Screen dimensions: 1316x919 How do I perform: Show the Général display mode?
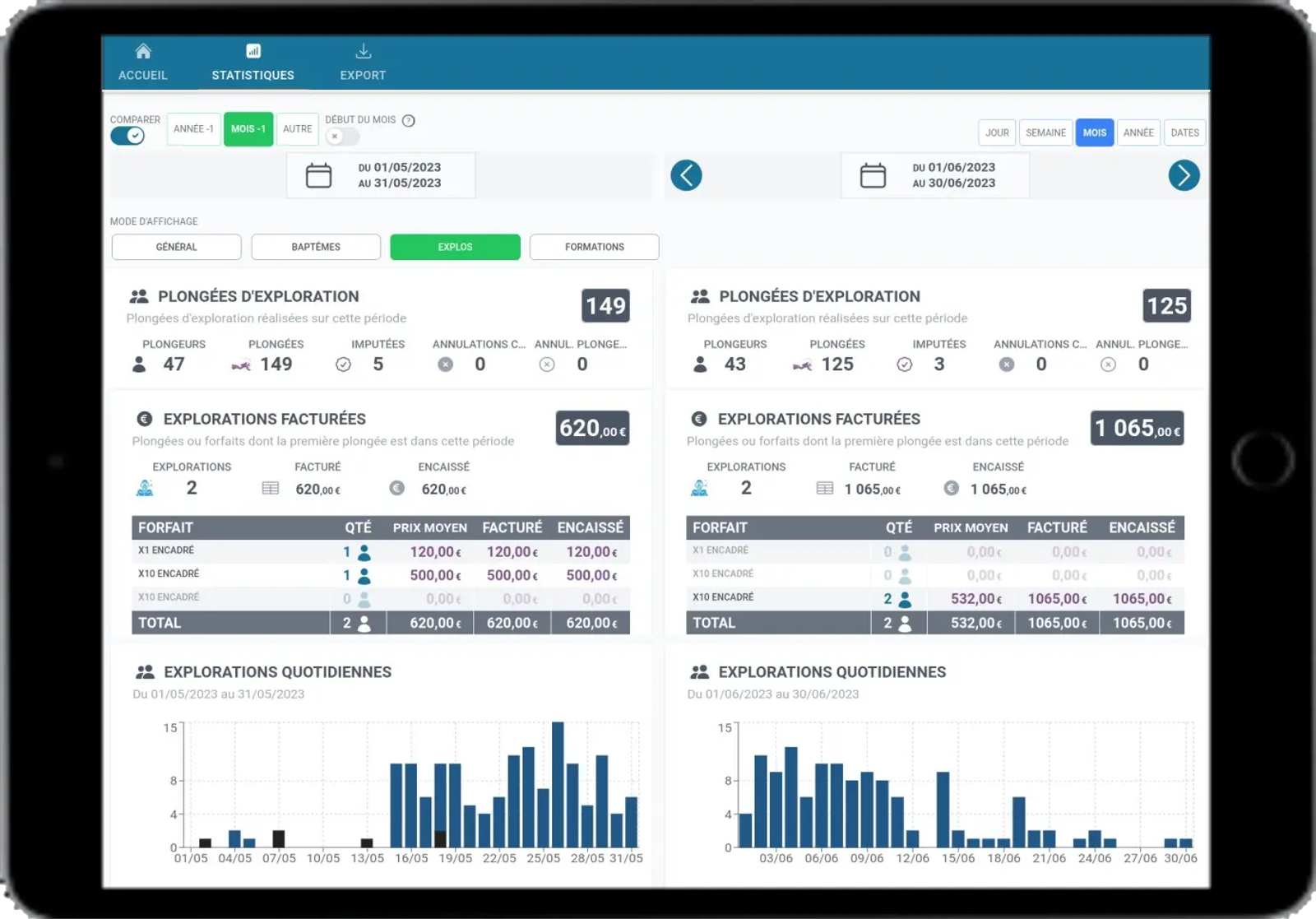pos(176,247)
